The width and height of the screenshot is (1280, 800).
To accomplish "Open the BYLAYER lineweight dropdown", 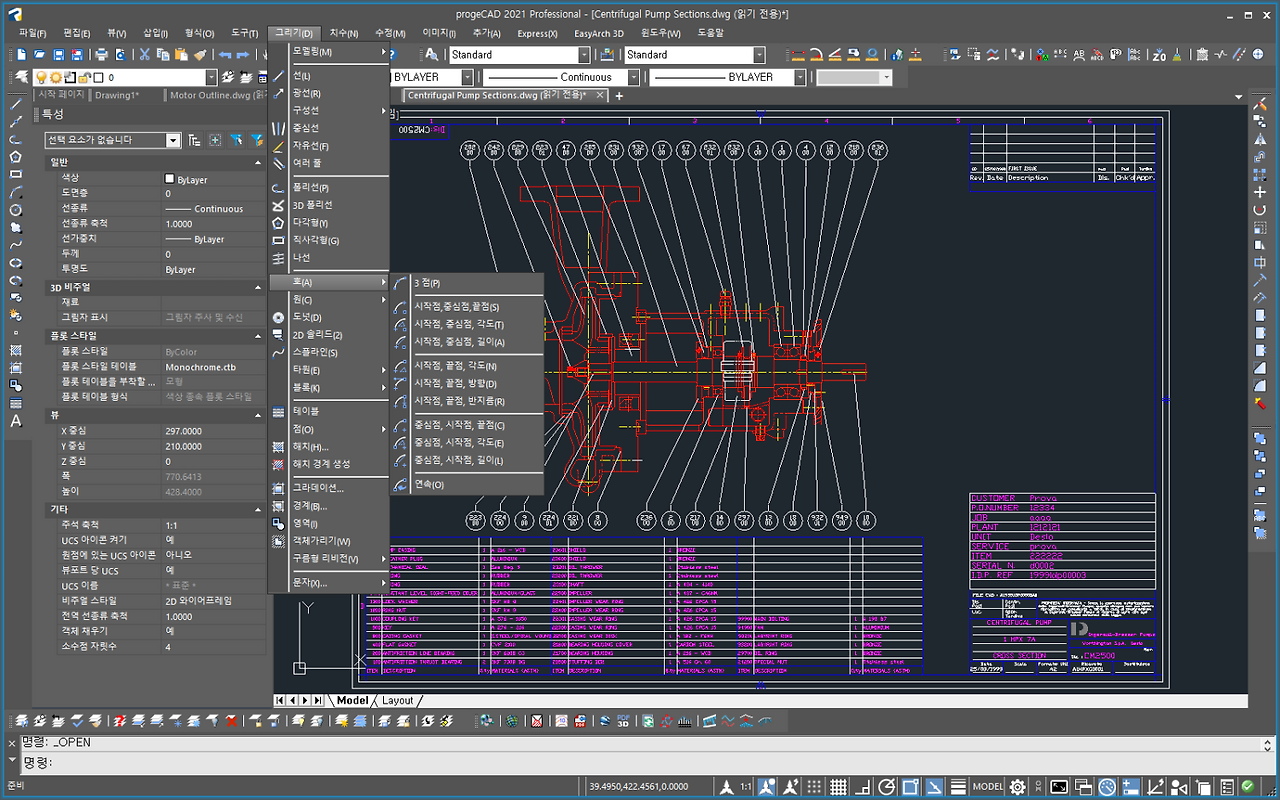I will pyautogui.click(x=799, y=77).
